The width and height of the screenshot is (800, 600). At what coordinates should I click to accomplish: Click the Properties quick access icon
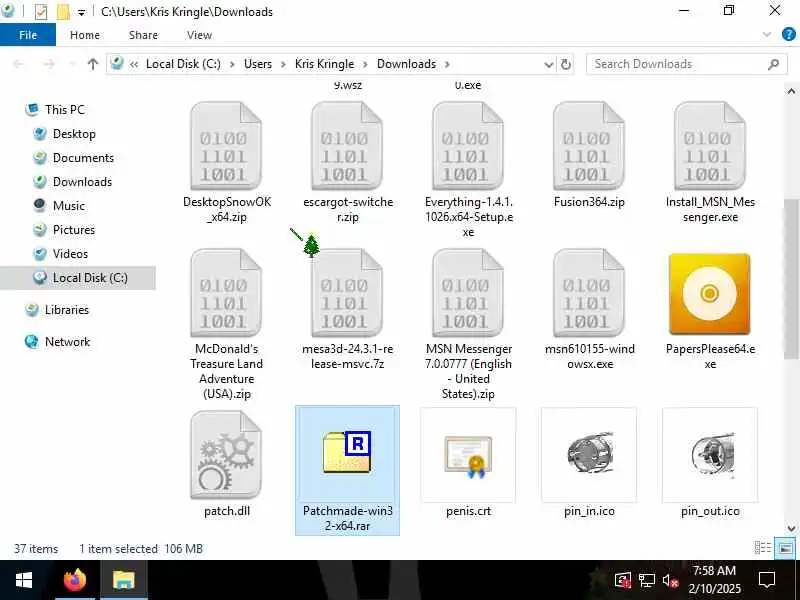click(41, 11)
